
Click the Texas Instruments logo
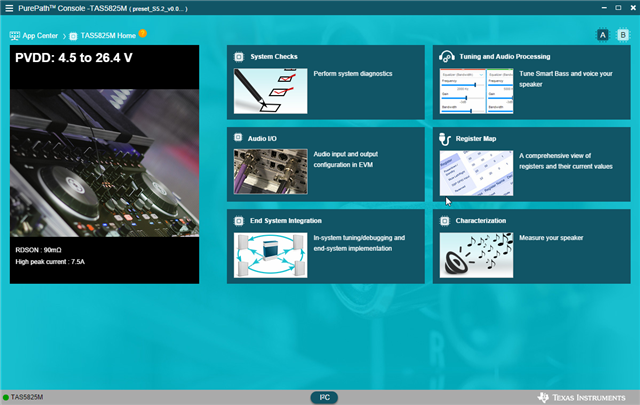point(581,397)
